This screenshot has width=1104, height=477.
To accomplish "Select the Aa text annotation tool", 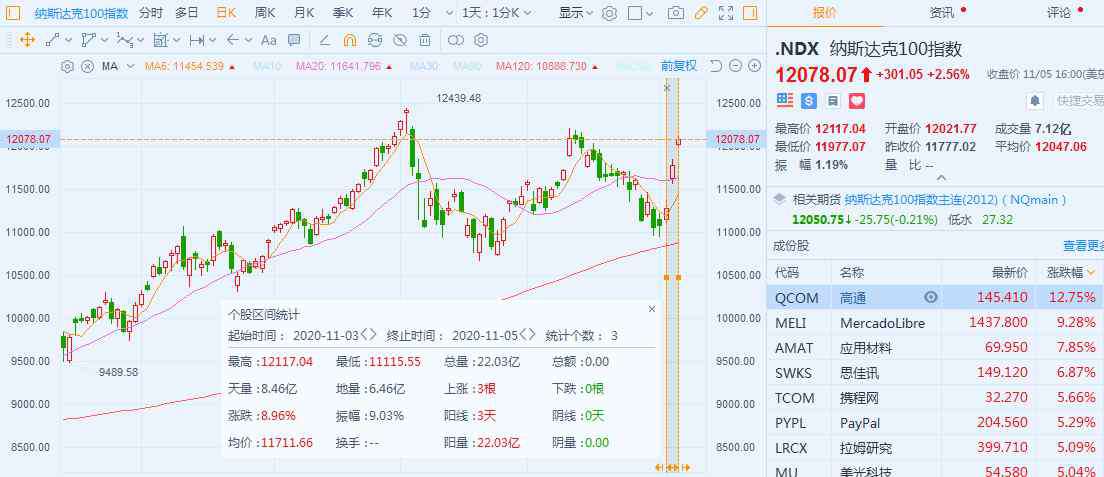I will [x=269, y=40].
